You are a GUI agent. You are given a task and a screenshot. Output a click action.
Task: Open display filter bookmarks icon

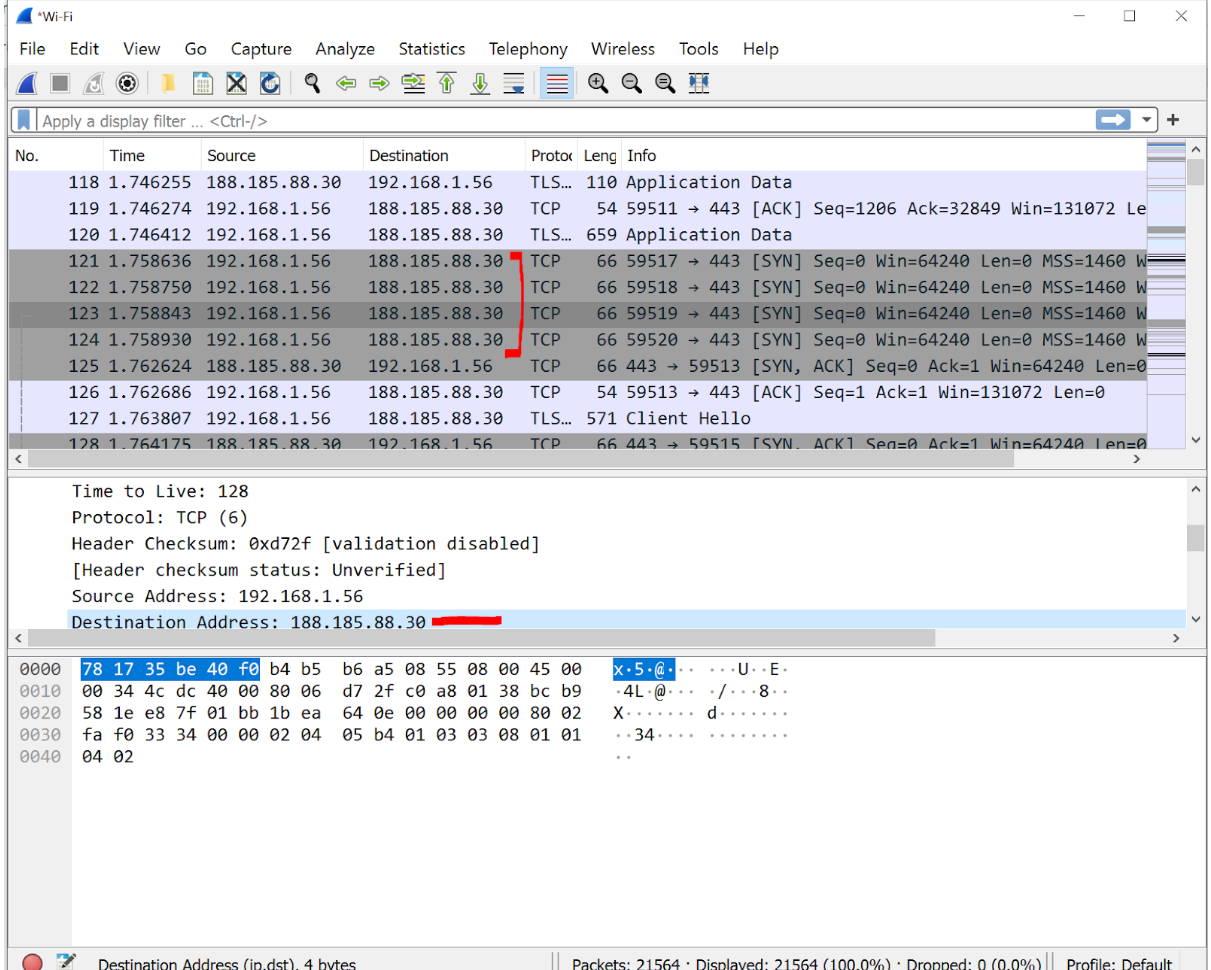tap(24, 120)
